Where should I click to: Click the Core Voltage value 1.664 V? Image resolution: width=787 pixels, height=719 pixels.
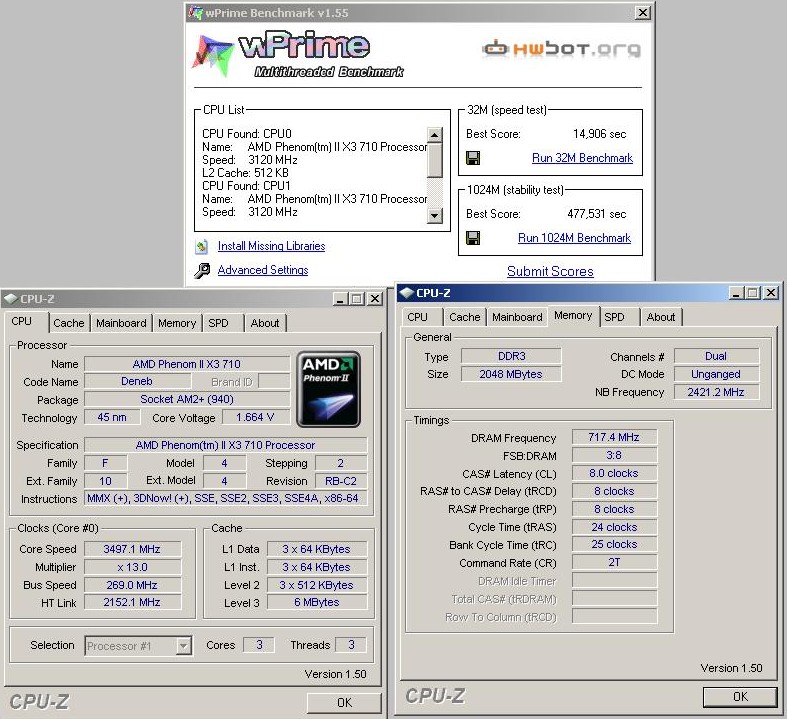pos(255,417)
